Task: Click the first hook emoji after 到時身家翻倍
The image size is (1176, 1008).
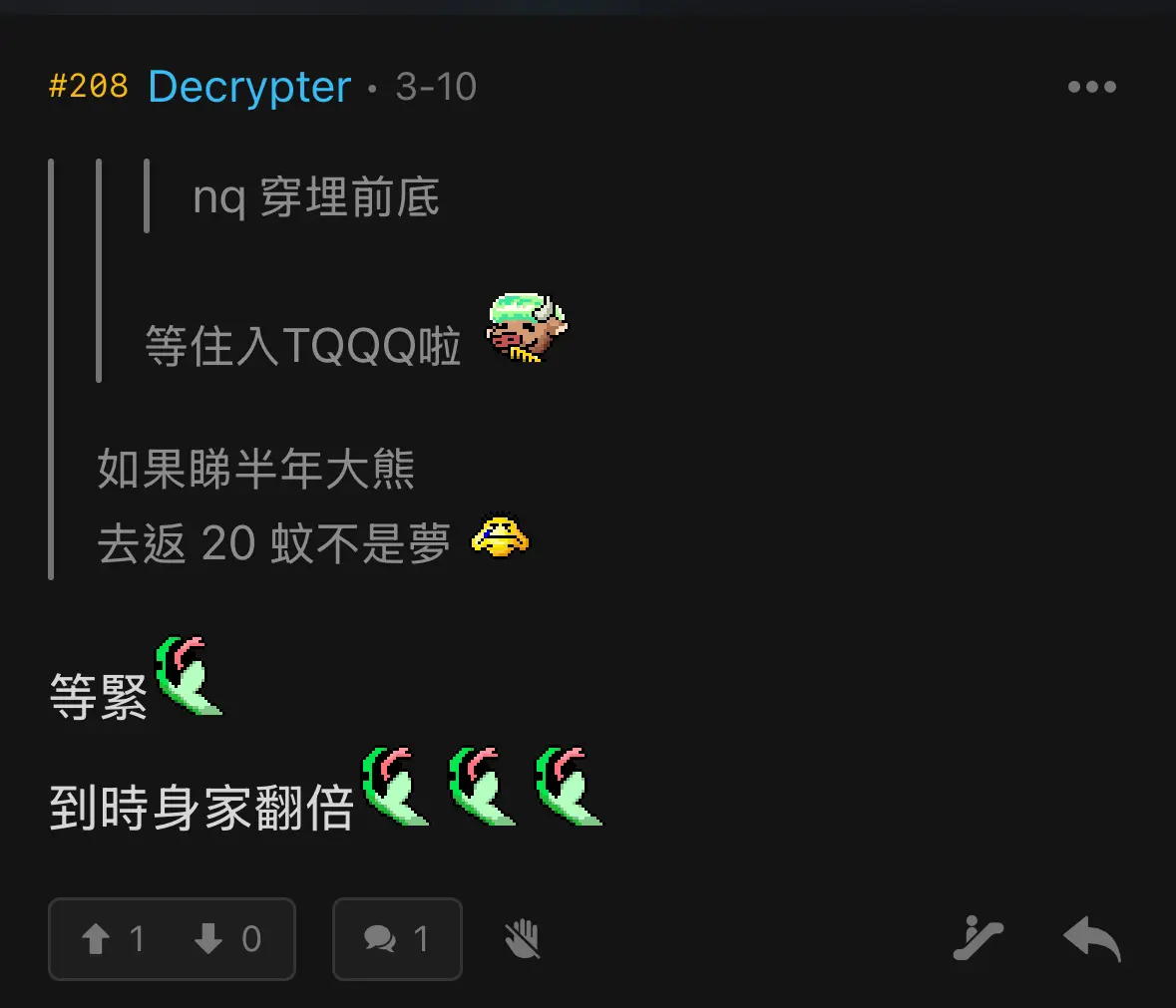Action: click(395, 787)
